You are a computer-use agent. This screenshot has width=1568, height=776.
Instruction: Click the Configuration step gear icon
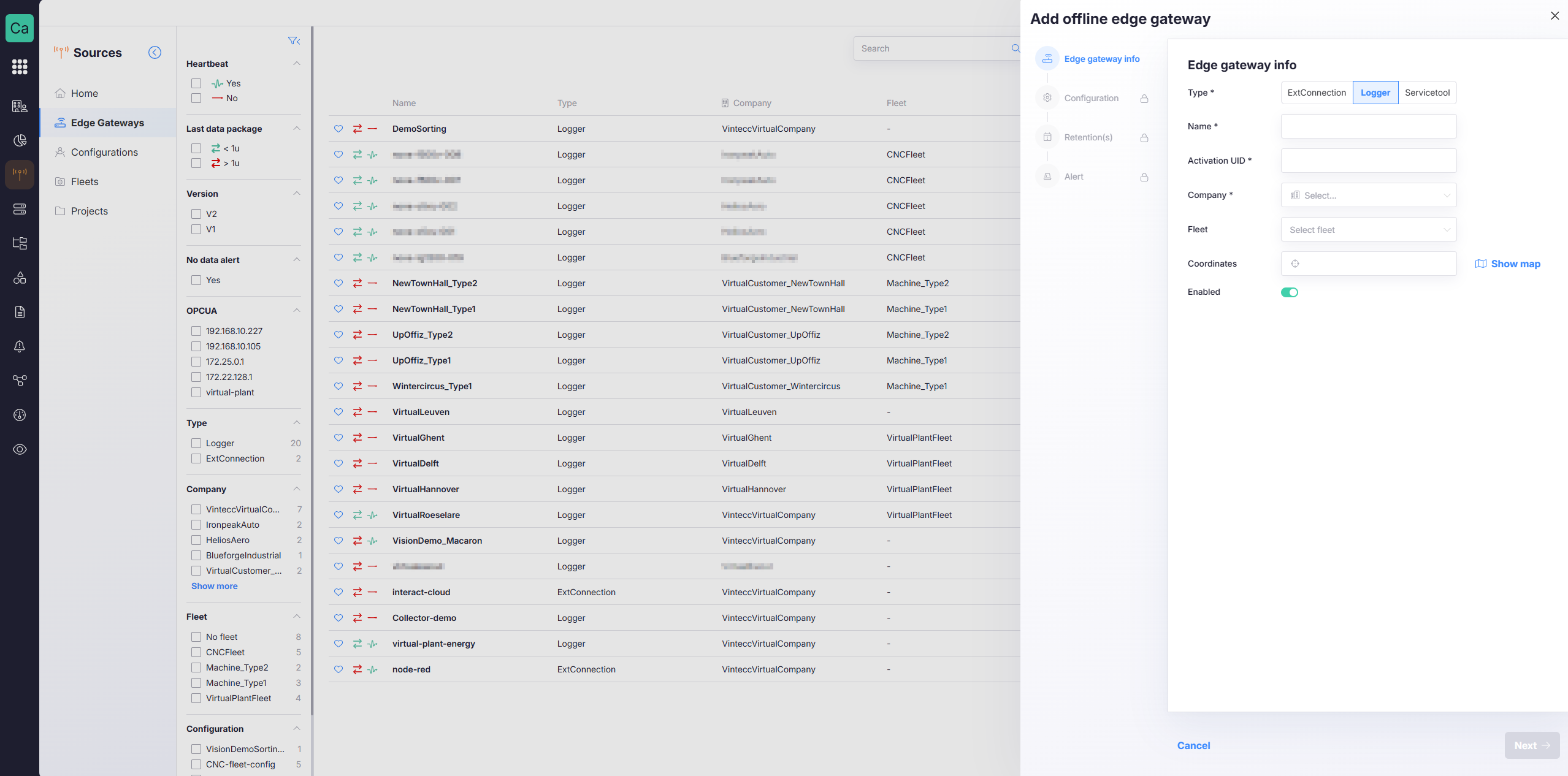coord(1047,98)
